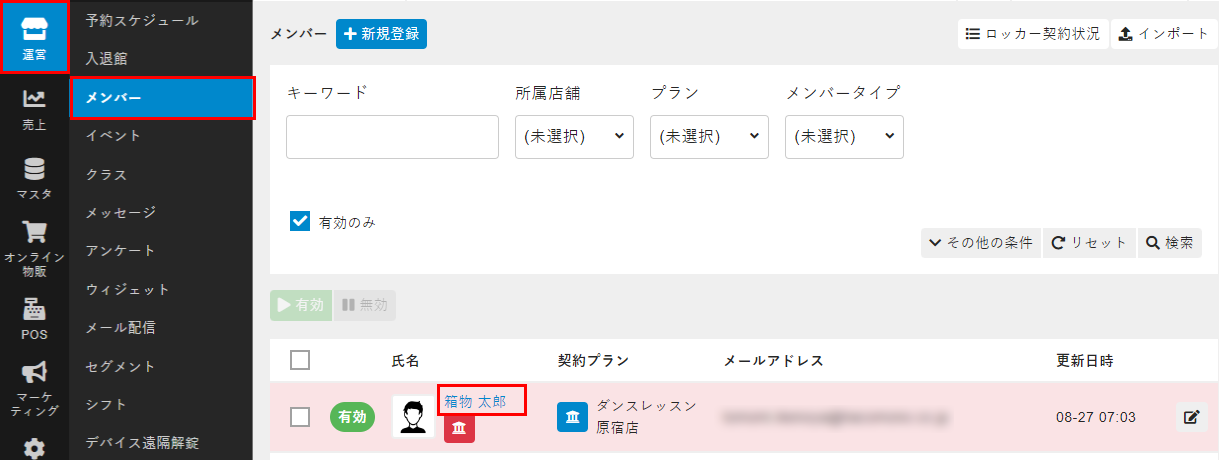Click the マスタ database icon
The width and height of the screenshot is (1219, 460).
pyautogui.click(x=34, y=168)
